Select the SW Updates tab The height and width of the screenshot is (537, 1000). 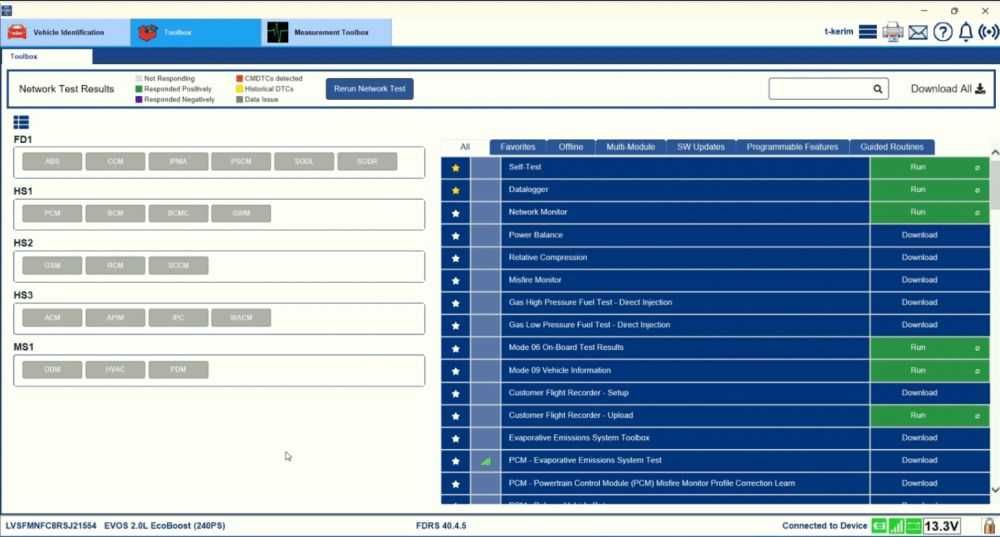coord(700,147)
